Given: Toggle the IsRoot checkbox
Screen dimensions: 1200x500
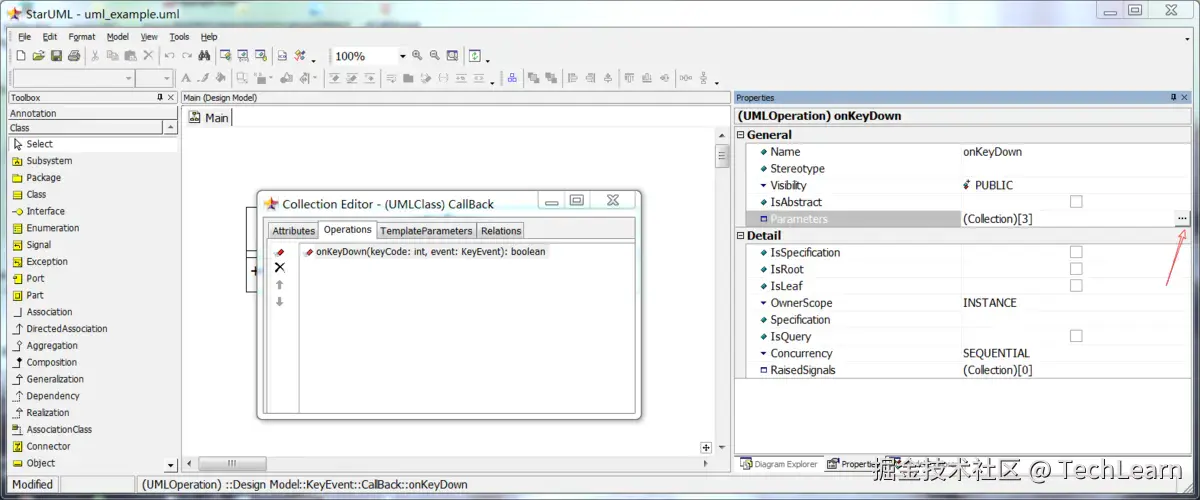Looking at the screenshot, I should (1076, 269).
